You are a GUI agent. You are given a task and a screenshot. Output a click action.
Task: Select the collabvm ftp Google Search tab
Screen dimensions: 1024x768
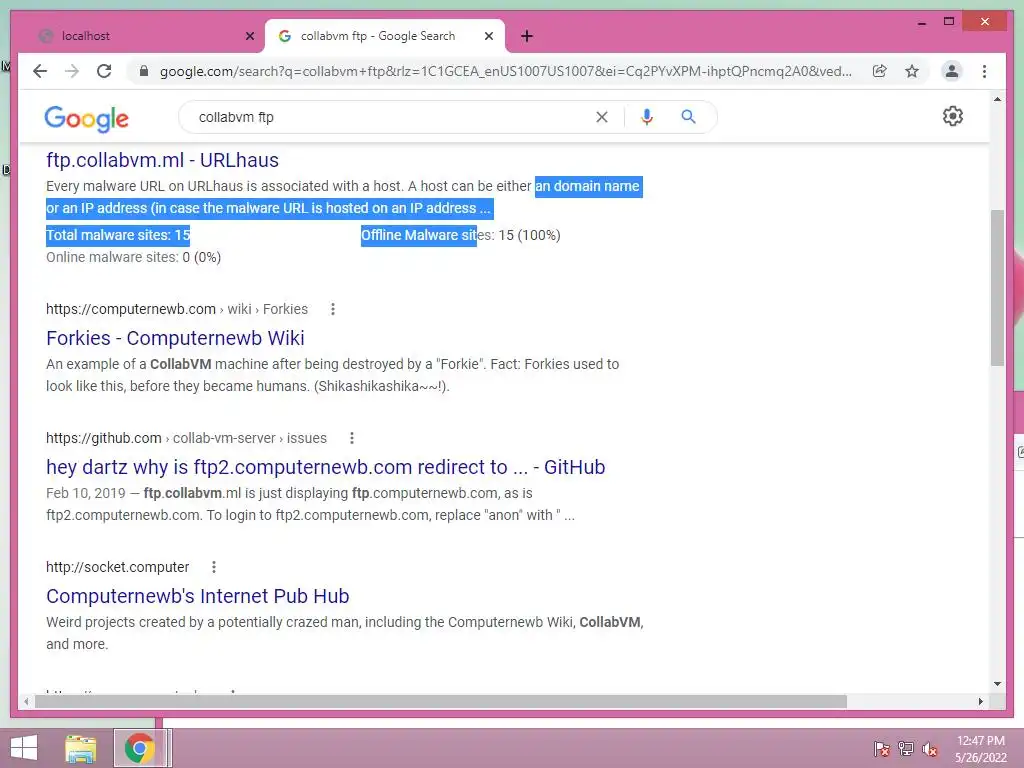[x=385, y=36]
